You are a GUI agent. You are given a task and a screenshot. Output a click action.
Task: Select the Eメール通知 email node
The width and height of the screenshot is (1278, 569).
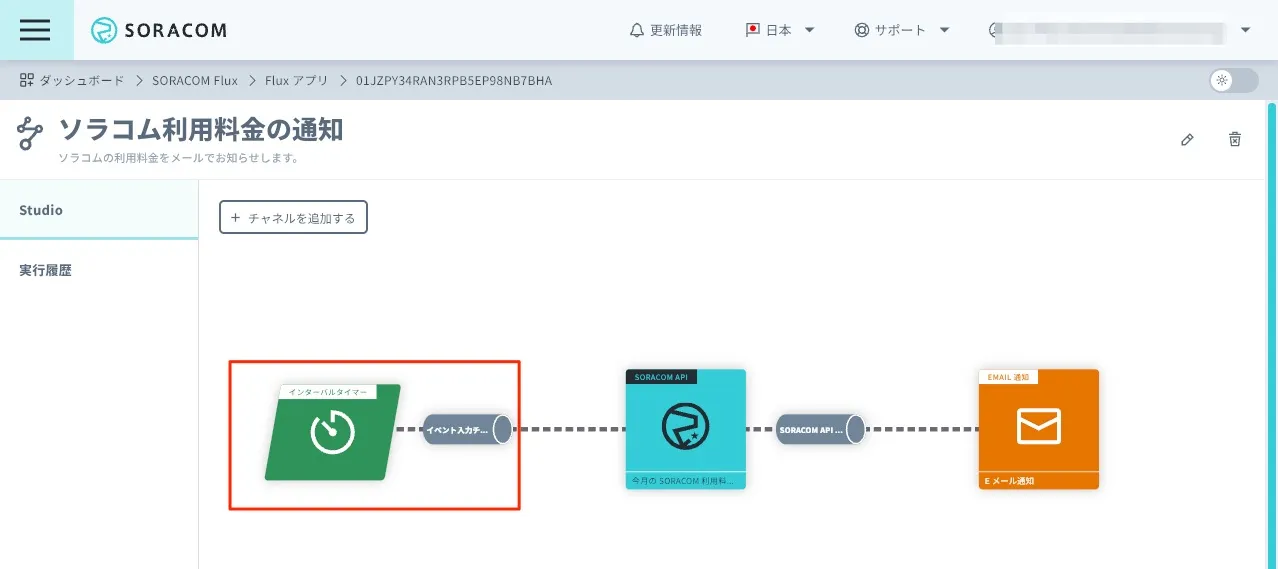point(1039,429)
